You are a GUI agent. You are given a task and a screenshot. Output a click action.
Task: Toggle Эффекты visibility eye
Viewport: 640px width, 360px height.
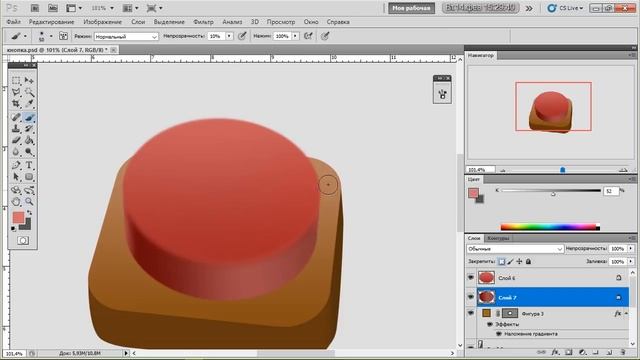pos(489,324)
